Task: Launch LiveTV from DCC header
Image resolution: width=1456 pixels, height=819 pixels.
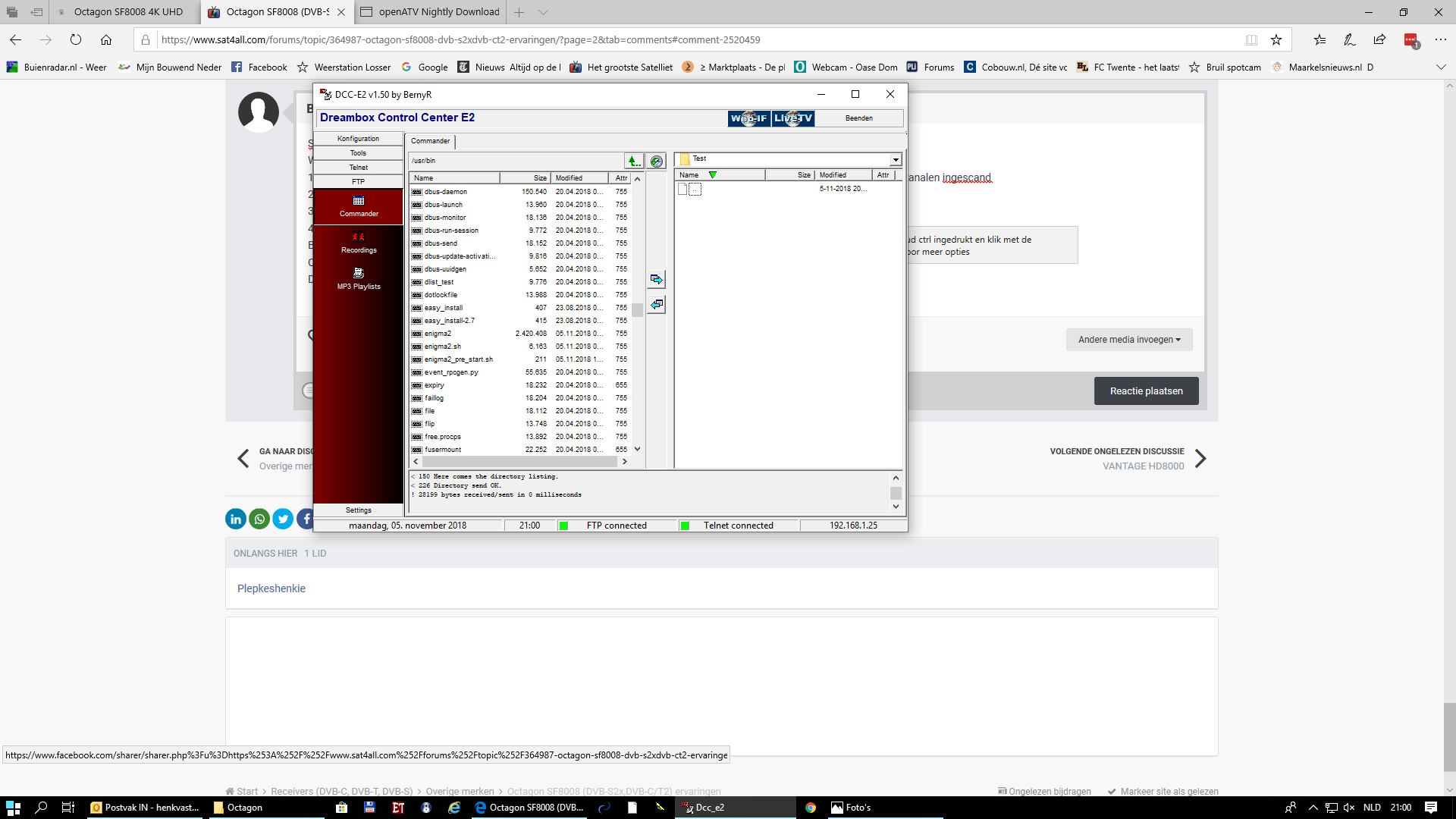Action: [x=793, y=118]
